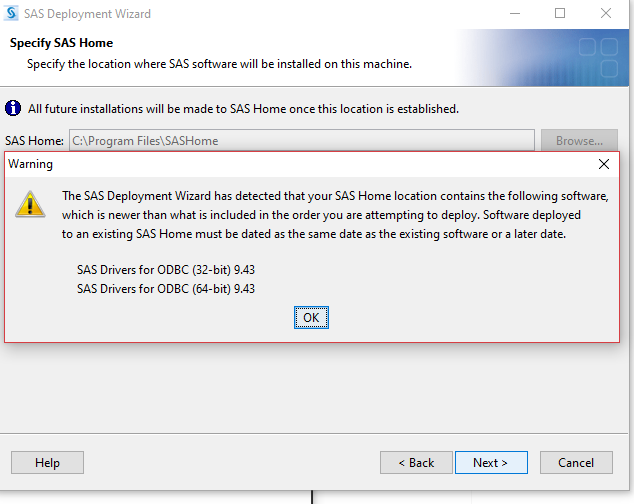Screen dimensions: 634x504
Task: Close the SAS Deployment Wizard window
Action: click(607, 14)
